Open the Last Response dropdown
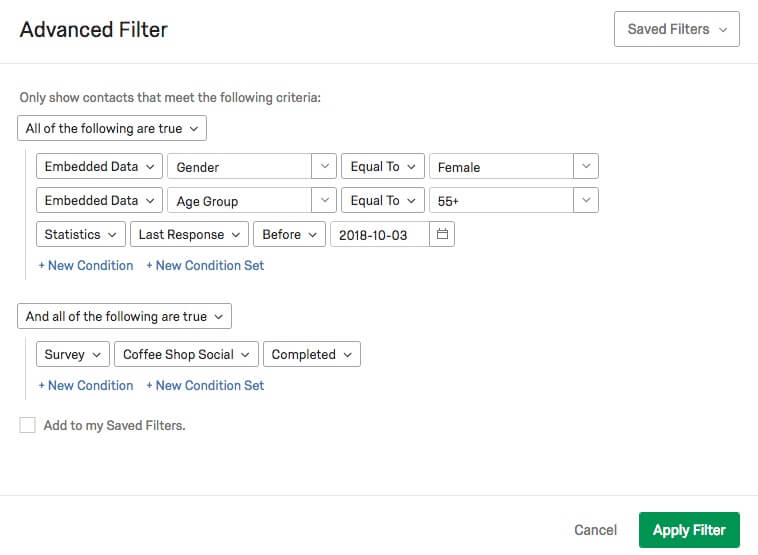This screenshot has width=758, height=555. point(190,234)
